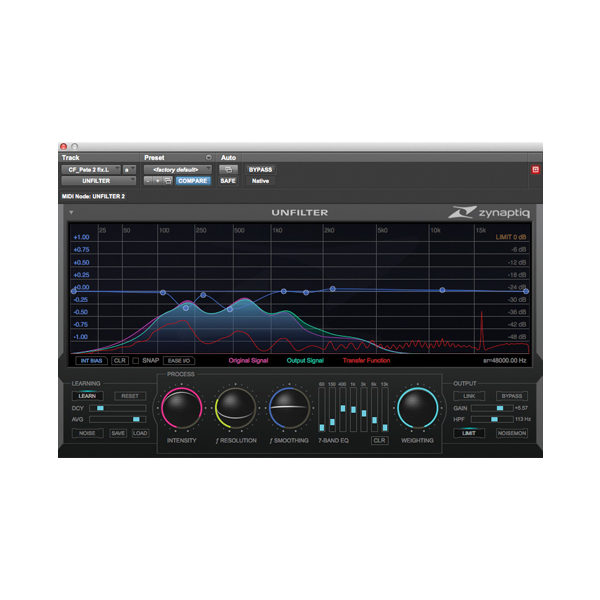Open the insert position 'a' dropdown
Image resolution: width=600 pixels, height=600 pixels.
click(129, 170)
